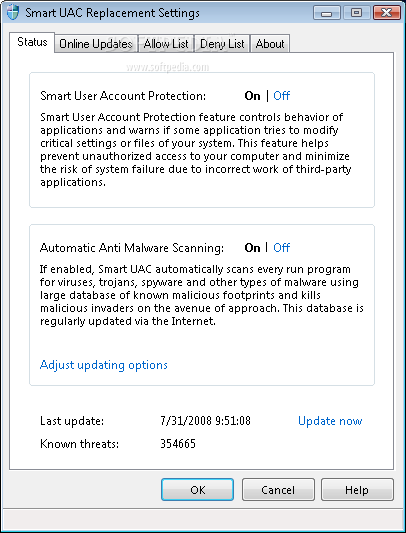
Task: Maximize the Smart UAC settings window
Action: 356,13
